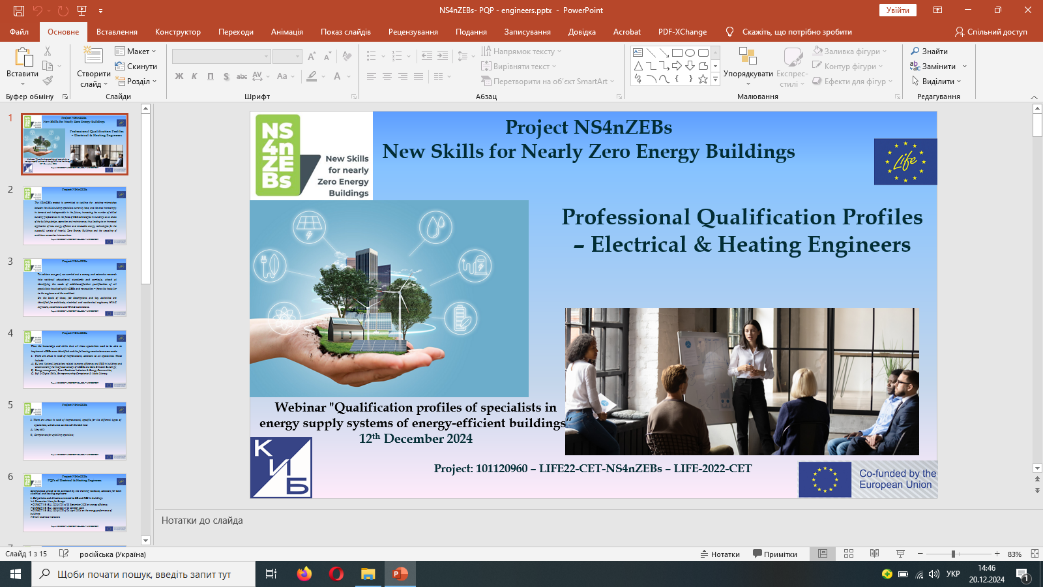The image size is (1043, 587).
Task: Open Shape Outline (Контур фігури) dropdown
Action: pyautogui.click(x=848, y=66)
